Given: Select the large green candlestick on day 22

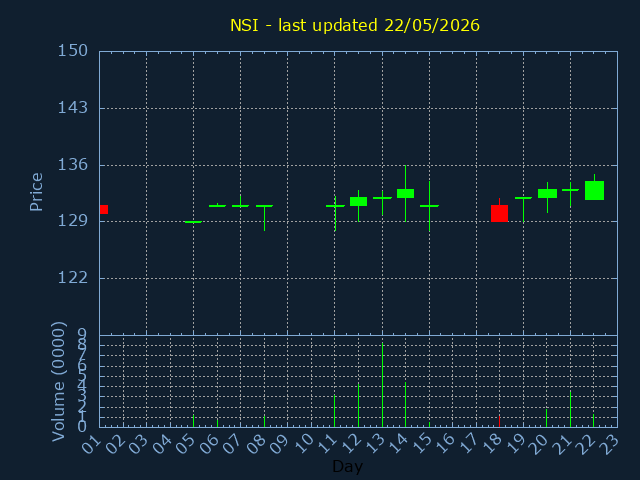Looking at the screenshot, I should [x=594, y=190].
